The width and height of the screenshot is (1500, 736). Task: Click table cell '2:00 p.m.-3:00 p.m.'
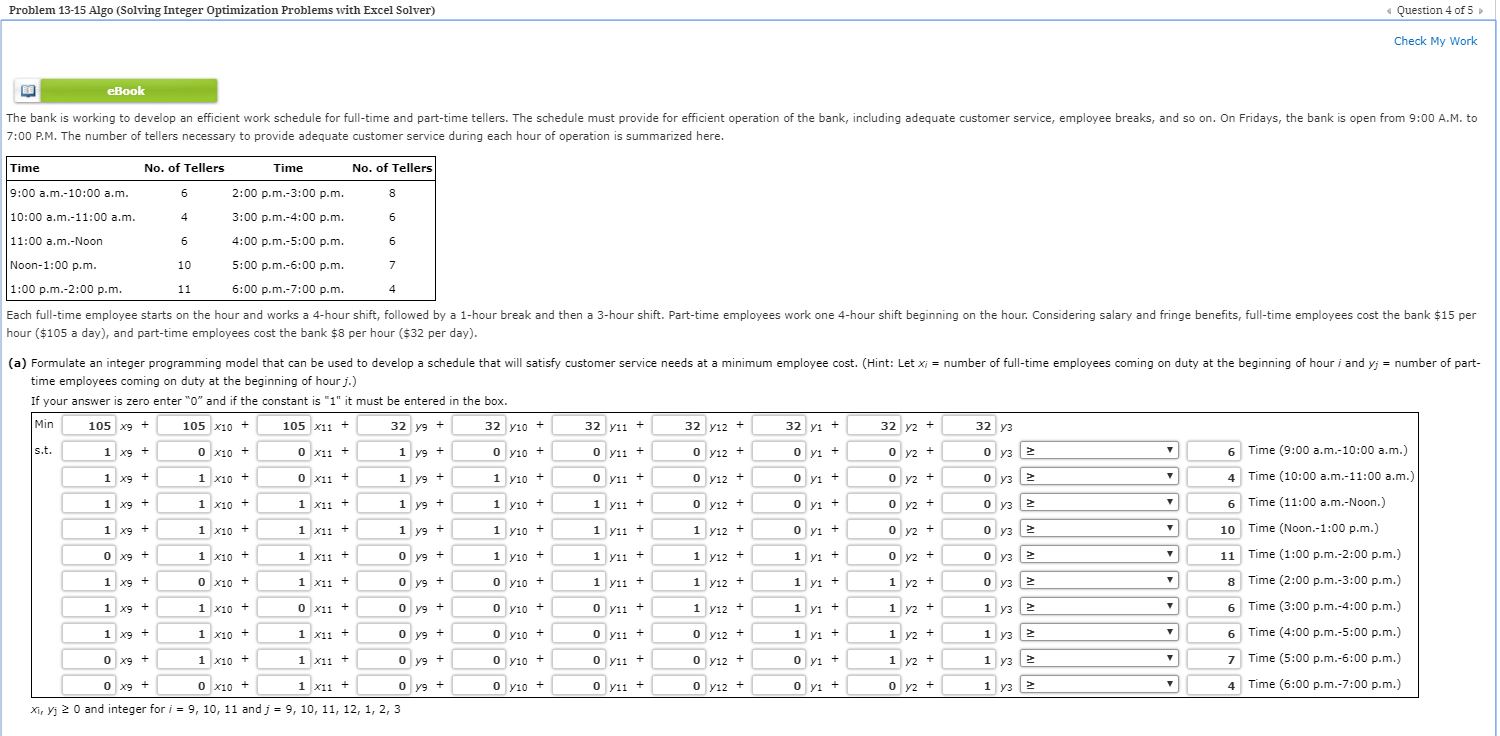tap(288, 193)
